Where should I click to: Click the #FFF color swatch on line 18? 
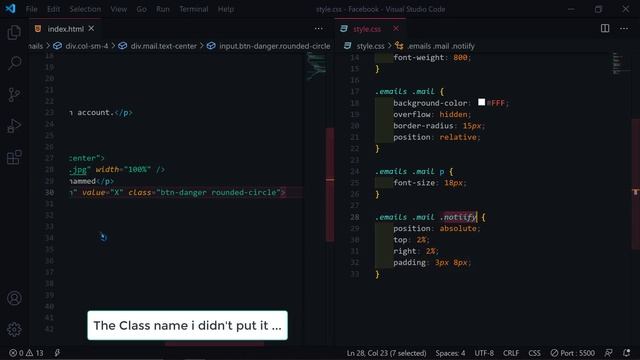[x=482, y=102]
